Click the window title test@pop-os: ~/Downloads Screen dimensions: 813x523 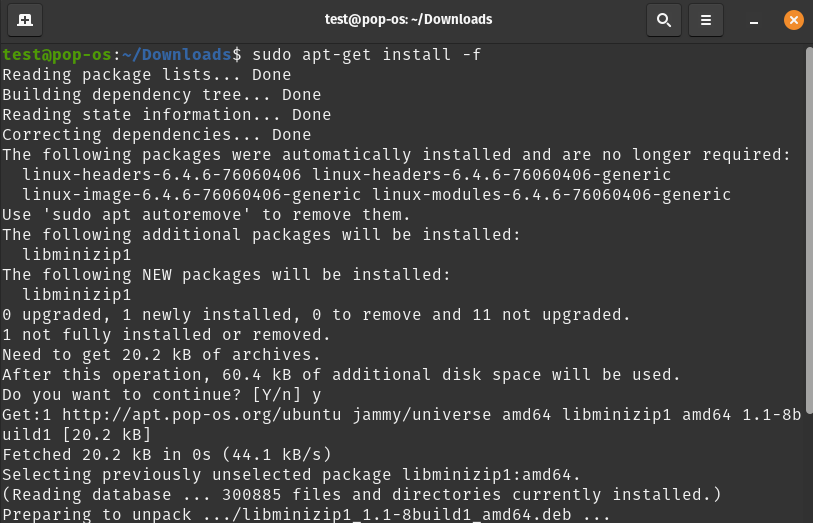click(408, 20)
